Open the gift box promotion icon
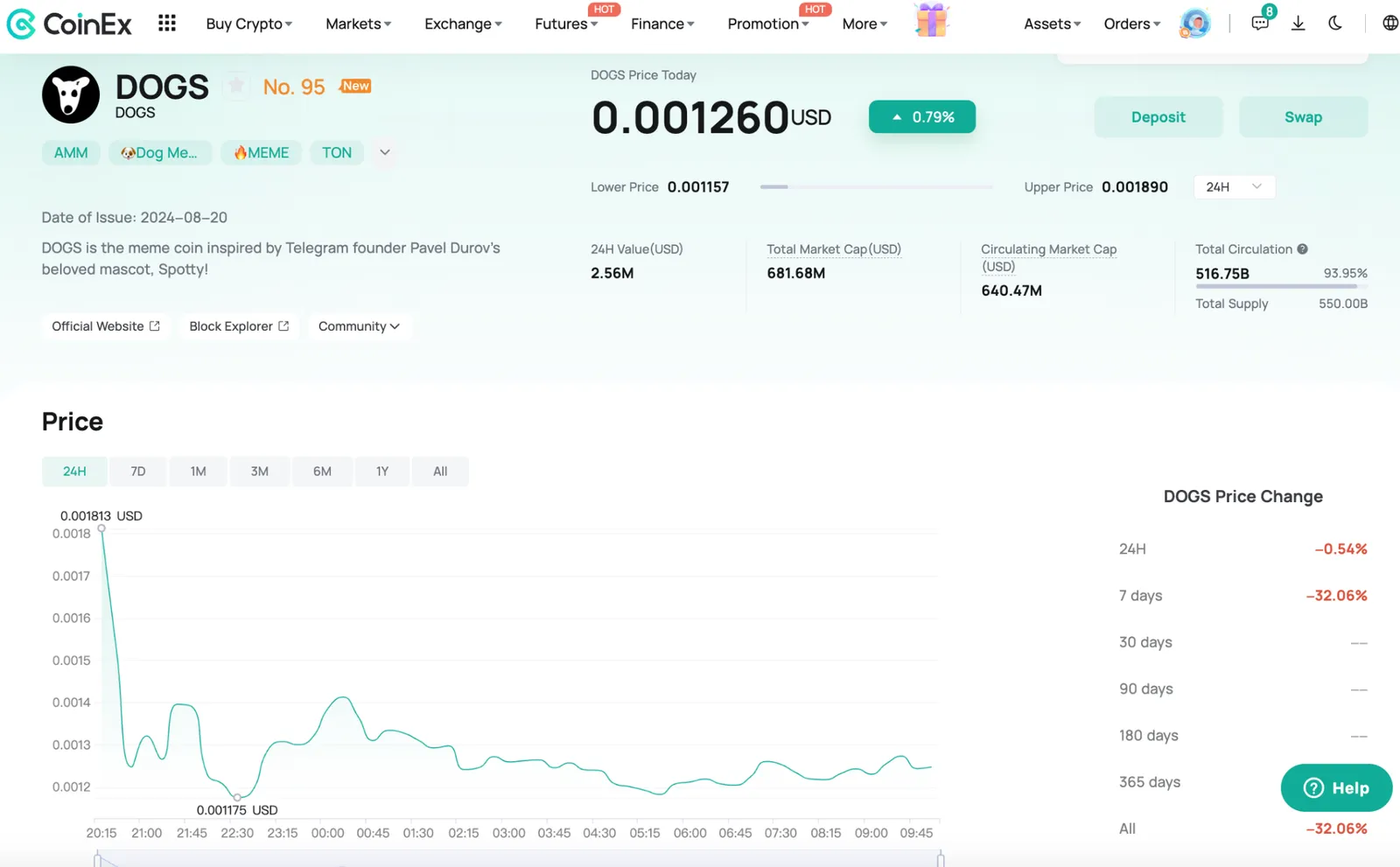 pyautogui.click(x=932, y=21)
